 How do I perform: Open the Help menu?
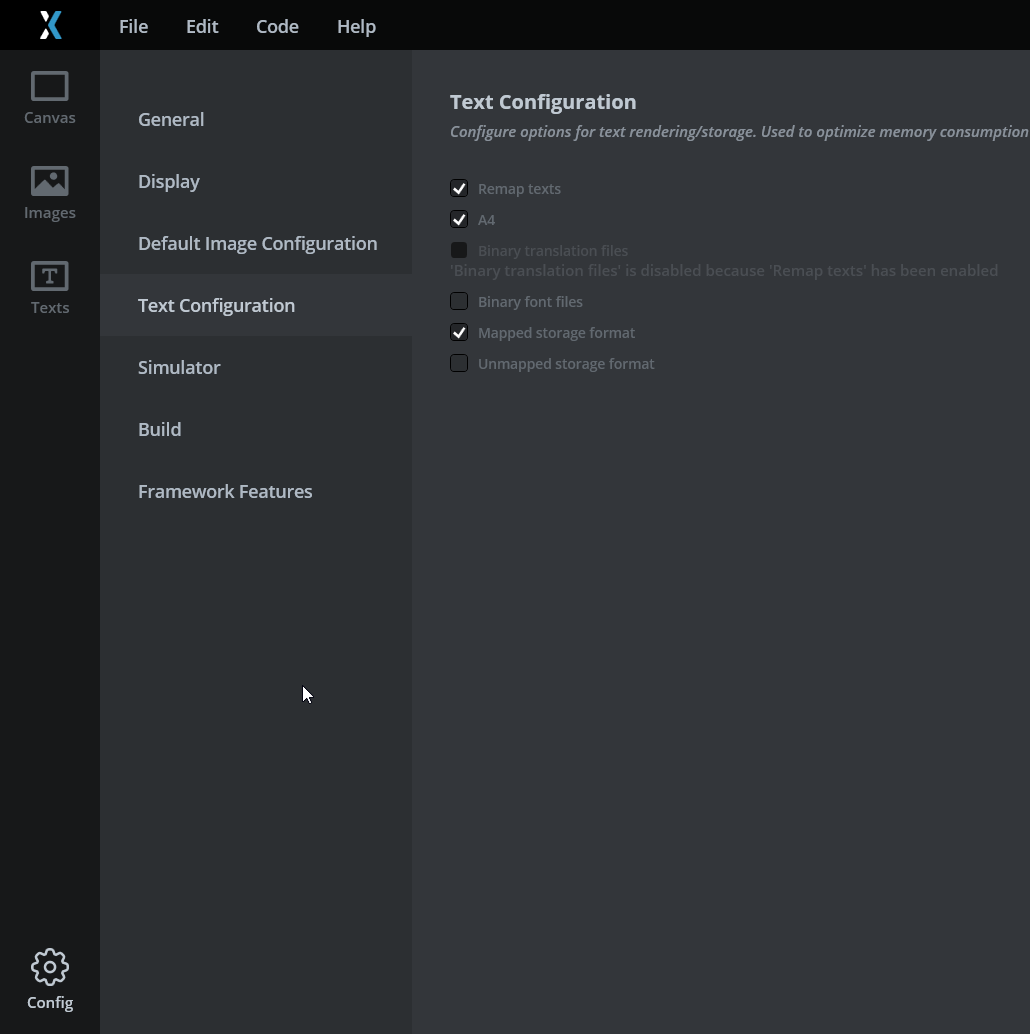356,26
